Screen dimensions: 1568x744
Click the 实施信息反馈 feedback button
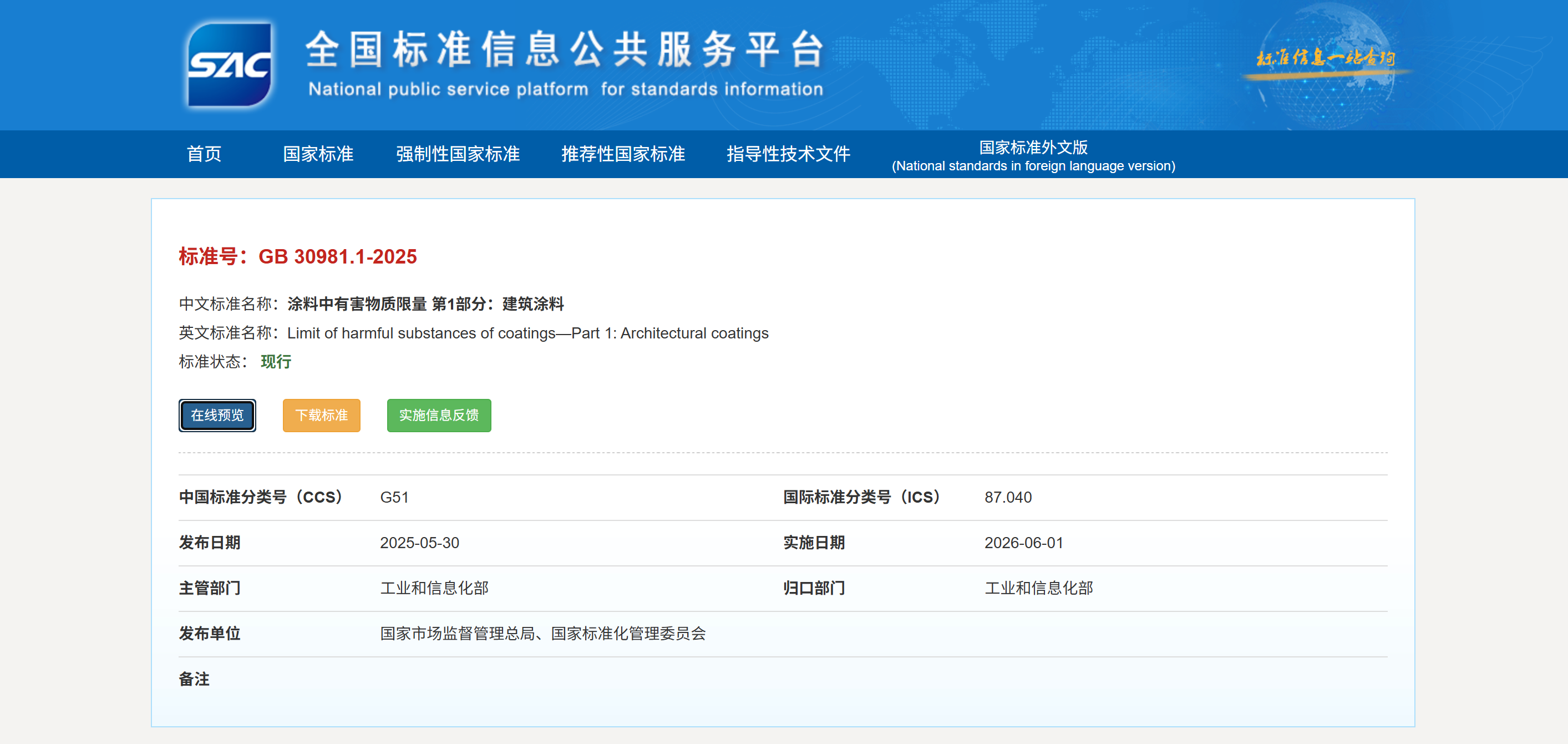(439, 415)
